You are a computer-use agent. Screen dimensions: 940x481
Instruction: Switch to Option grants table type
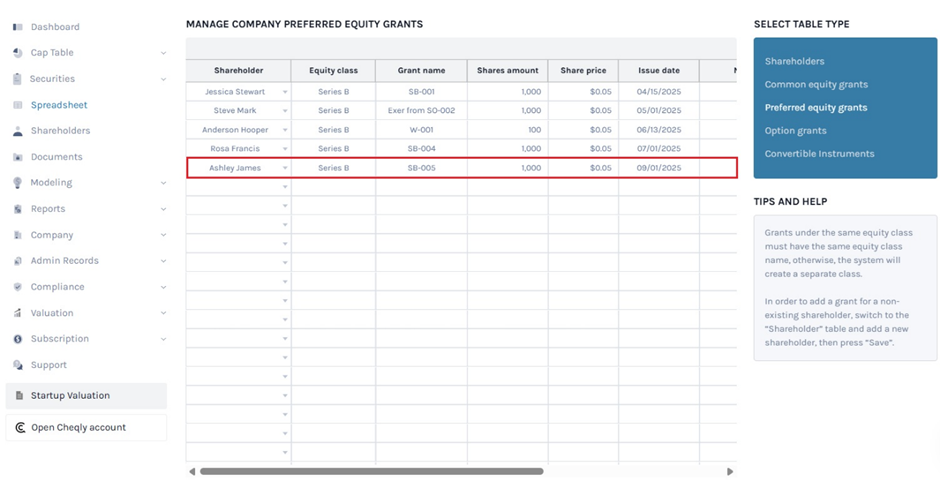point(795,131)
